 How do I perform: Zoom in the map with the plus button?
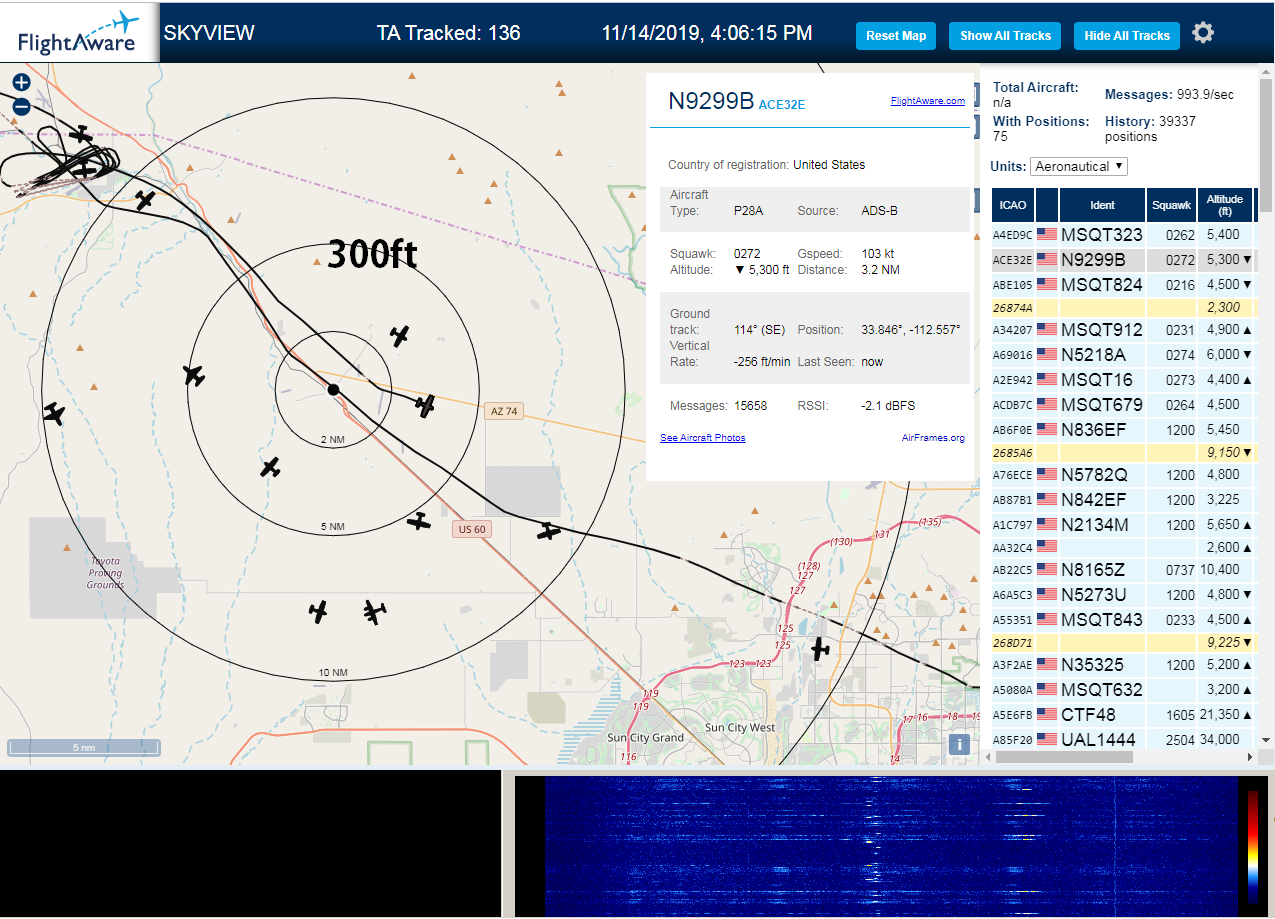(x=21, y=83)
